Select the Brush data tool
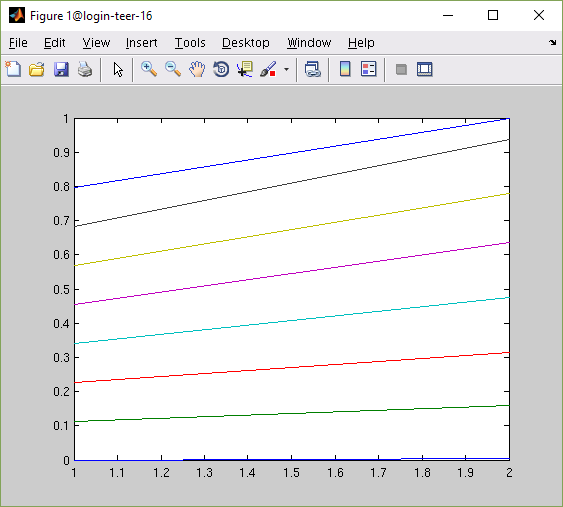The height and width of the screenshot is (507, 563). tap(268, 69)
